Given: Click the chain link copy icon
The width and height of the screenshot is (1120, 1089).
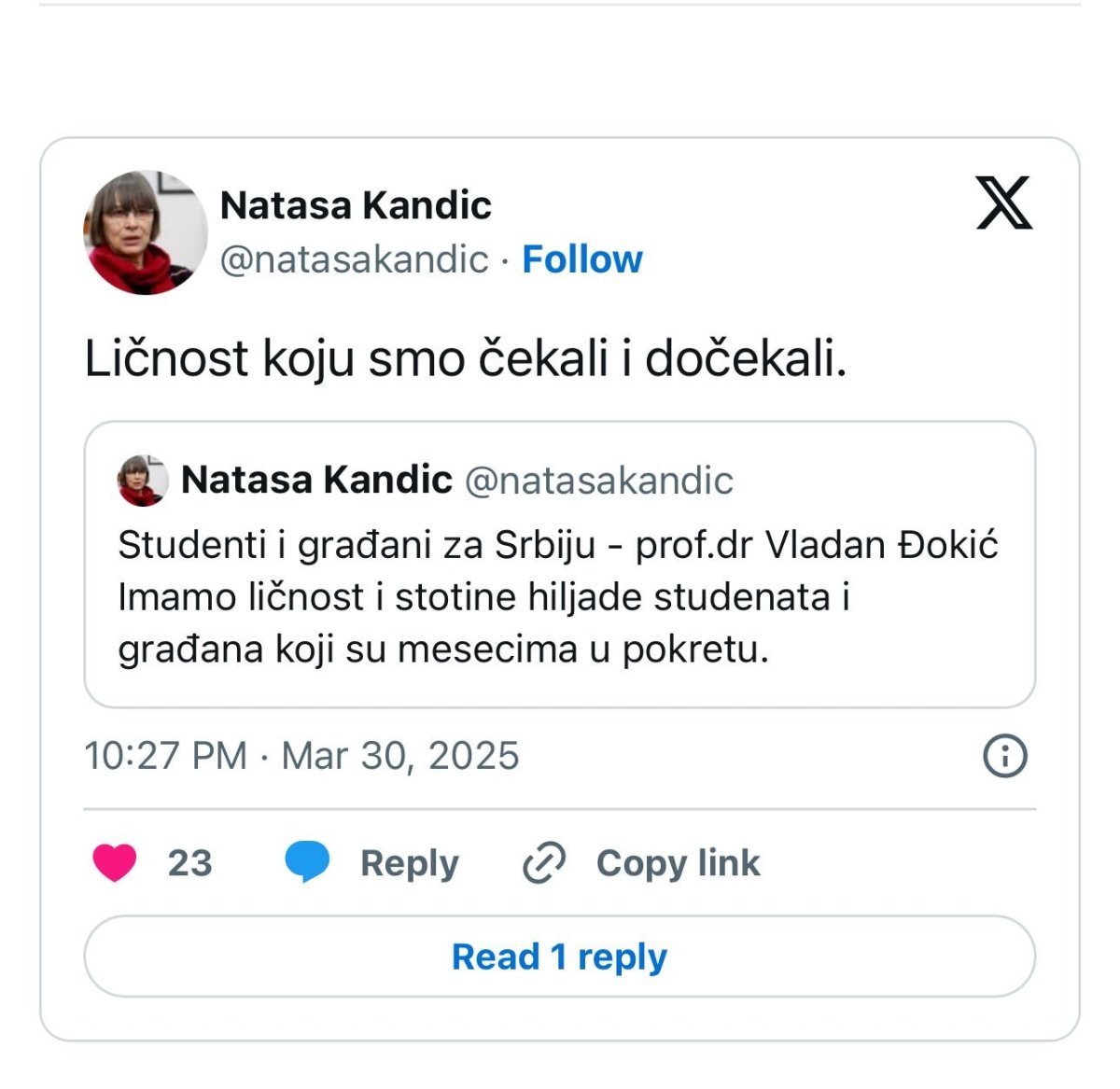Looking at the screenshot, I should click(544, 862).
